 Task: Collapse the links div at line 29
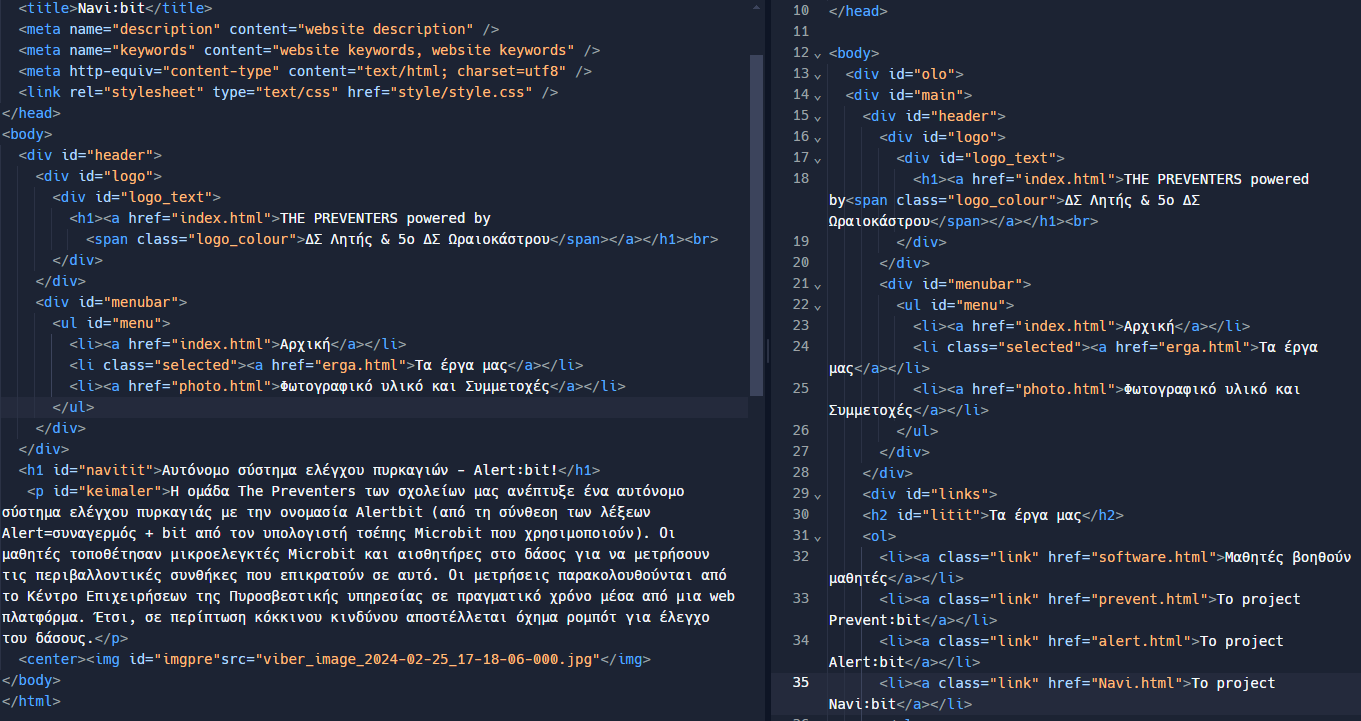[x=818, y=494]
